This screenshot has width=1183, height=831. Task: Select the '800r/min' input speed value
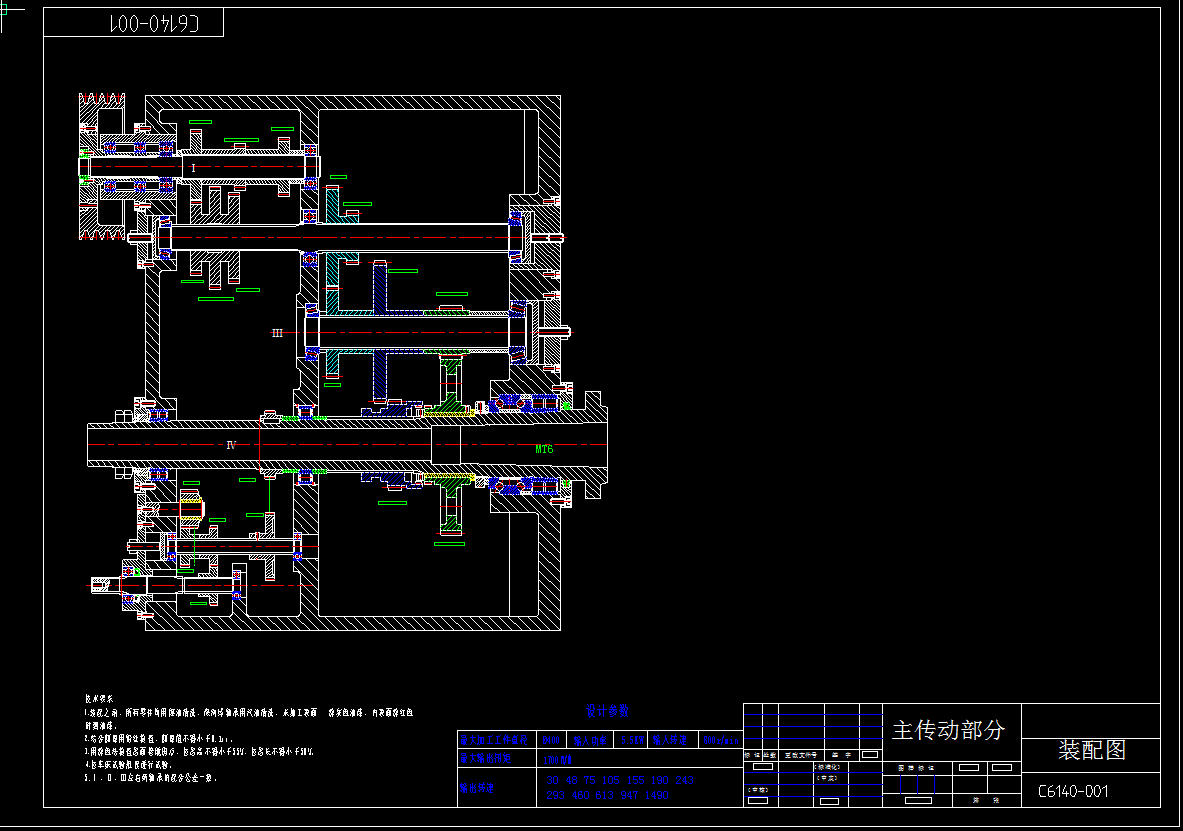point(721,740)
